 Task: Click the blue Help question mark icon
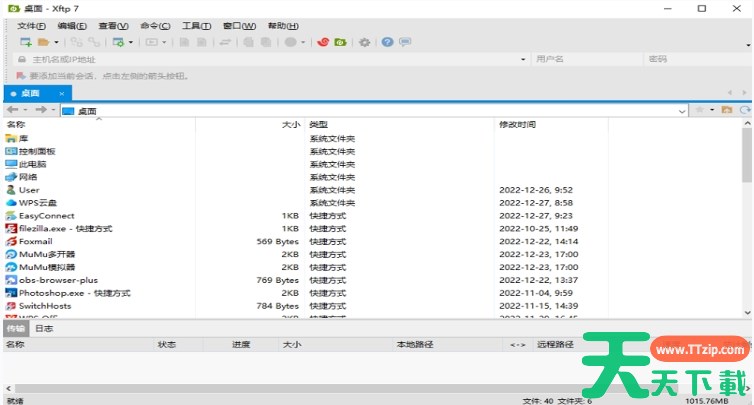pos(386,42)
